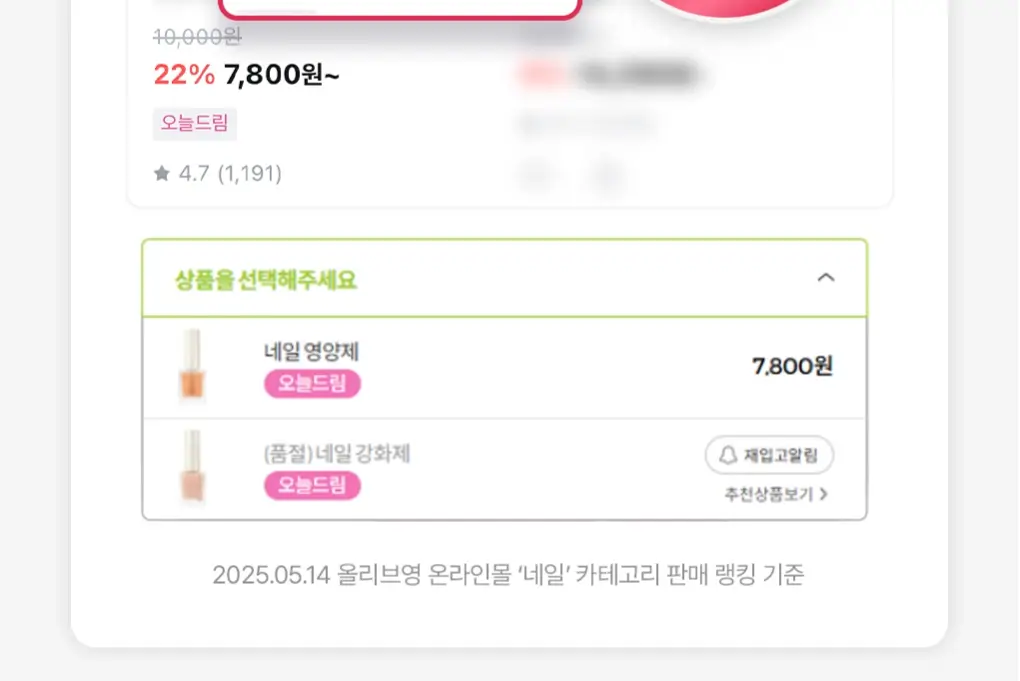This screenshot has height=681, width=1020.
Task: Click the crossed-out 10,000원 original price
Action: click(x=197, y=37)
